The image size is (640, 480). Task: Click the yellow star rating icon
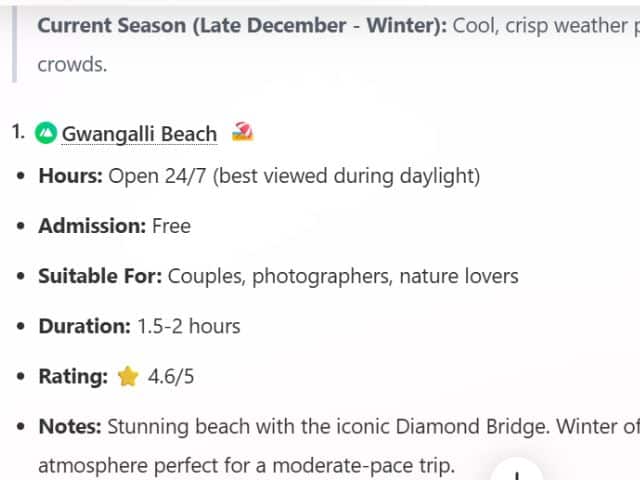pyautogui.click(x=127, y=377)
